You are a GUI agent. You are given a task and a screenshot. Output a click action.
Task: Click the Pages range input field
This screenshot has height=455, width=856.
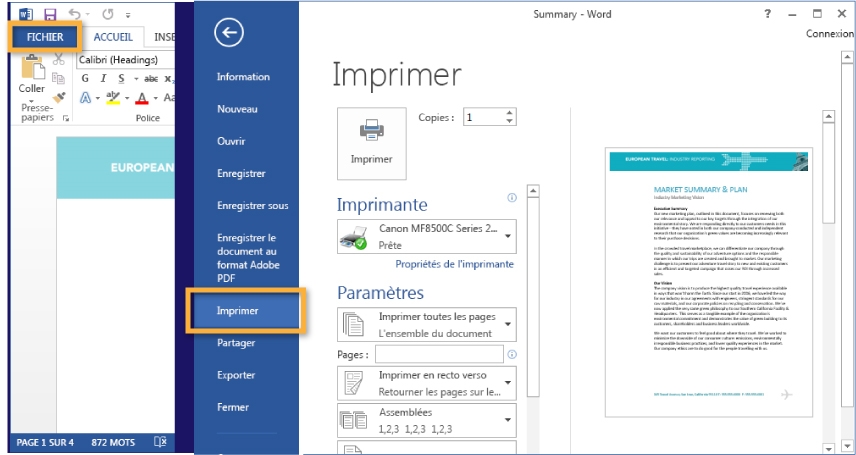coord(439,354)
